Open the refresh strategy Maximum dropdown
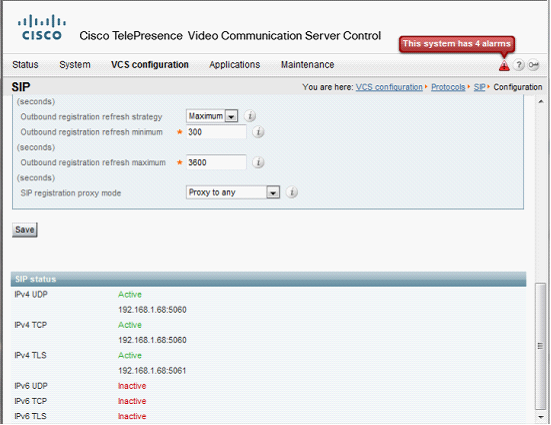551x425 pixels. coord(212,116)
